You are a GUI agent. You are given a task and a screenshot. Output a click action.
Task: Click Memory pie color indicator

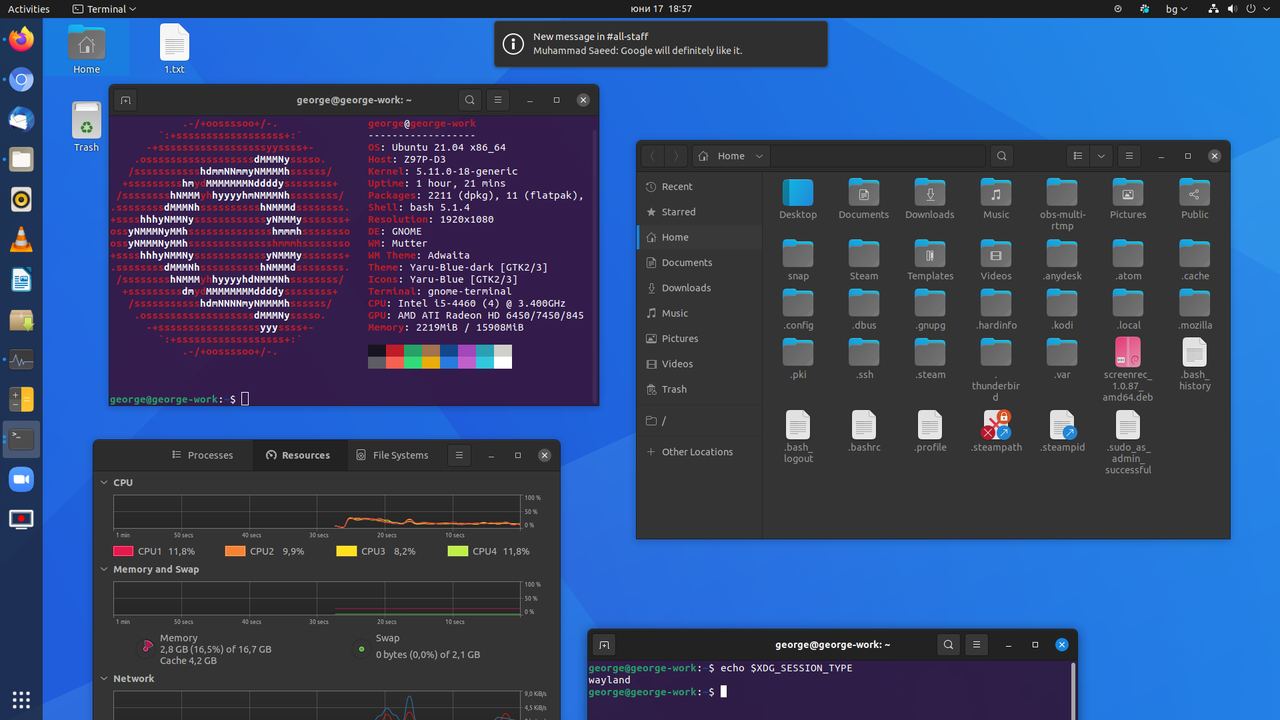click(x=148, y=648)
